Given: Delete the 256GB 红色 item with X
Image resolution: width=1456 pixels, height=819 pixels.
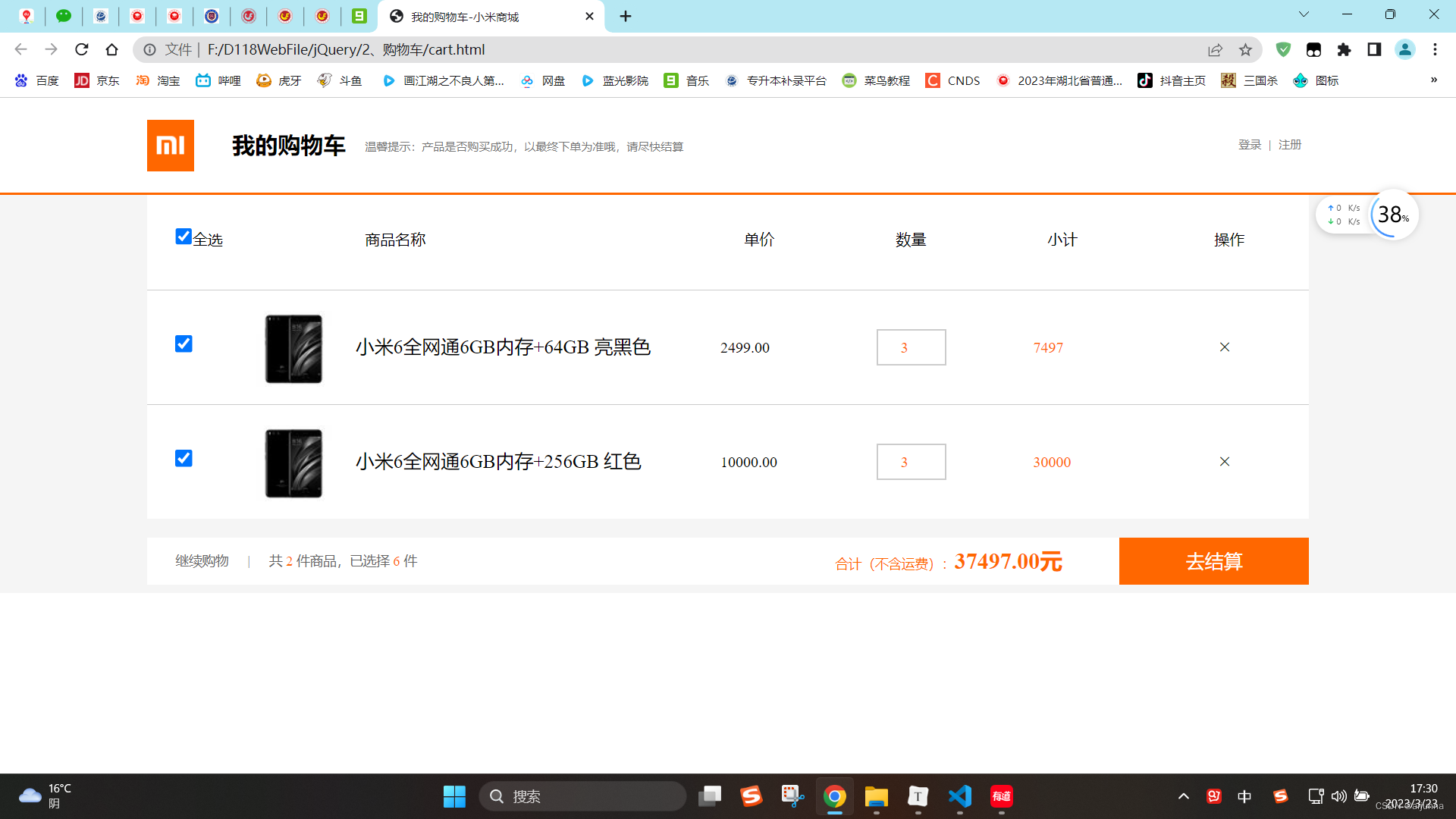Looking at the screenshot, I should (1224, 462).
